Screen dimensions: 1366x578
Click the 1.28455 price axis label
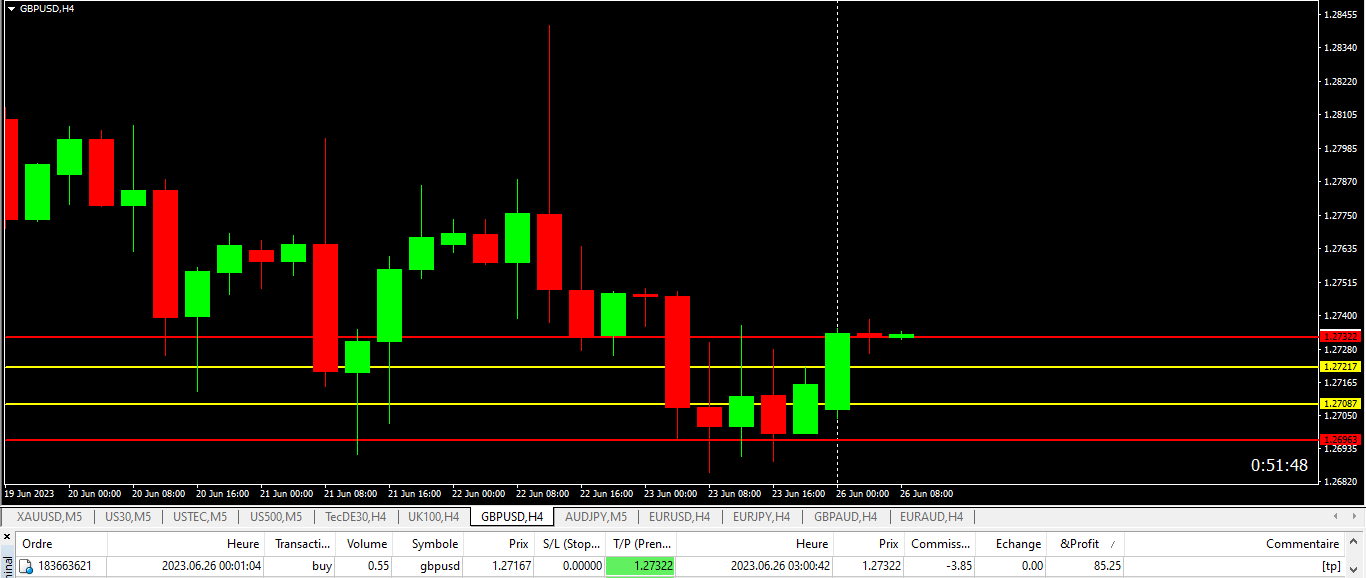pos(1340,14)
